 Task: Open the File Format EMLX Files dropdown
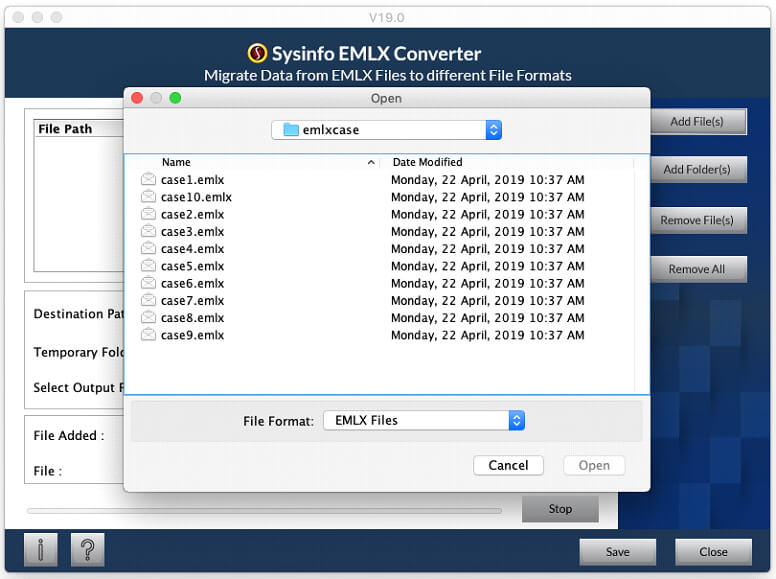click(x=517, y=420)
